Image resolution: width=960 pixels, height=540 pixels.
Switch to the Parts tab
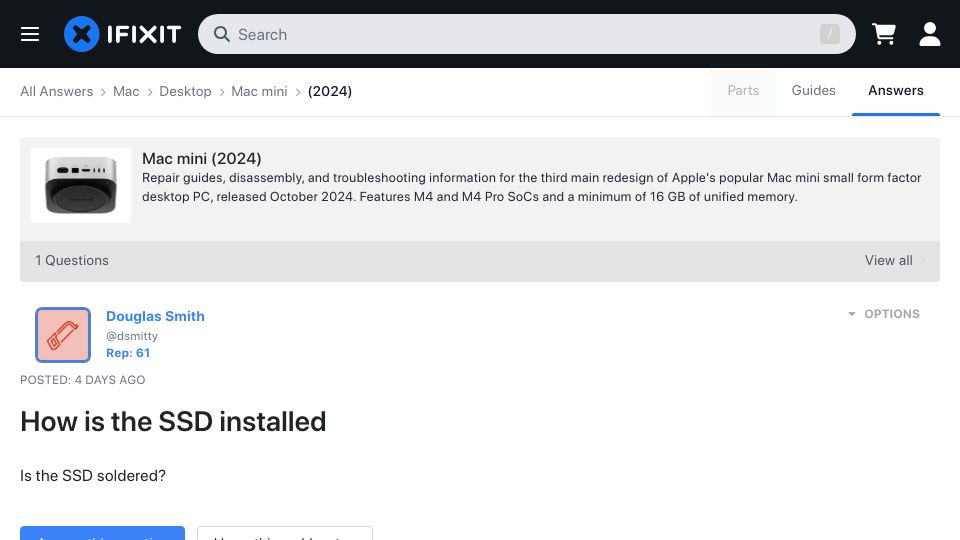click(x=743, y=91)
